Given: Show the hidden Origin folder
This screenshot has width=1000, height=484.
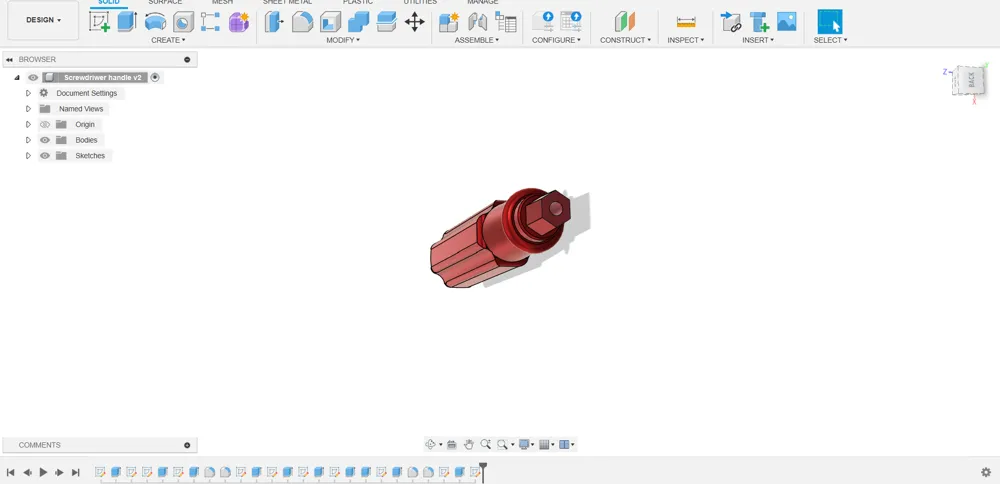Looking at the screenshot, I should (x=45, y=124).
